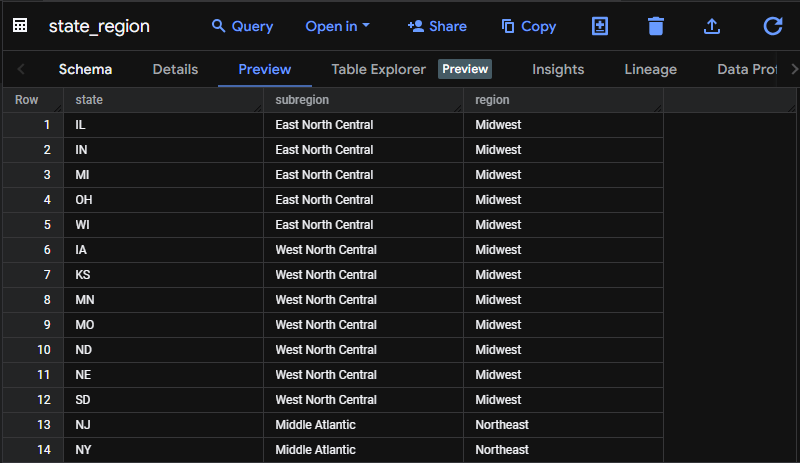Click the state_region table title
This screenshot has width=800, height=463.
point(99,26)
